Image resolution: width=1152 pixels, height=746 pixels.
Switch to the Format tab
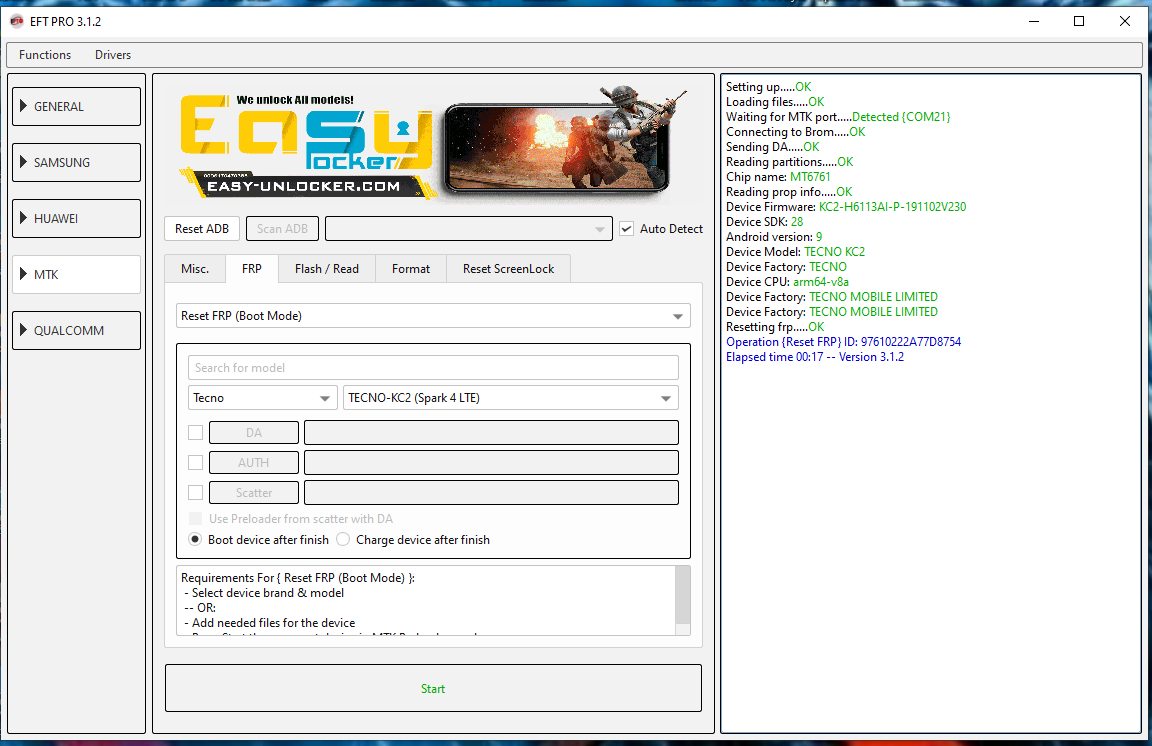(411, 269)
